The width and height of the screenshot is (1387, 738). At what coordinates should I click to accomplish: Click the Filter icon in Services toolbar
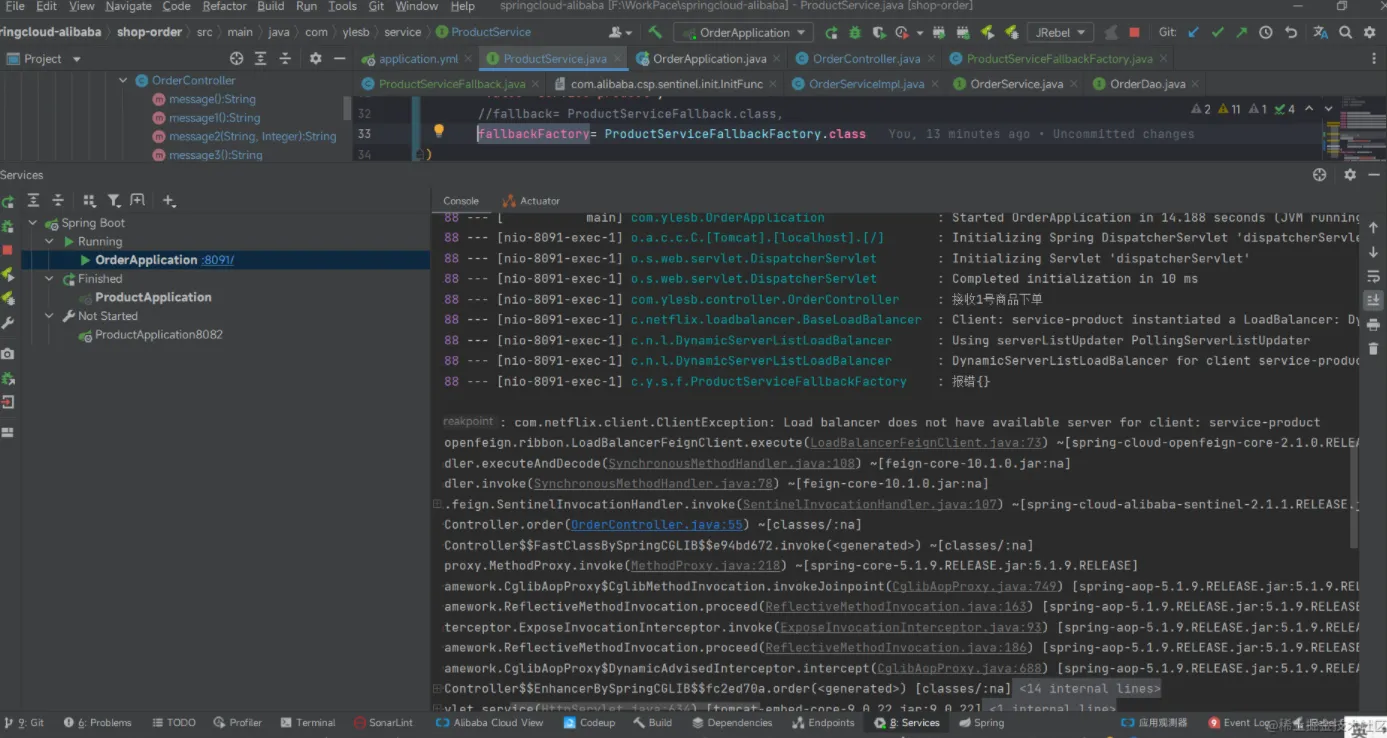click(x=114, y=200)
